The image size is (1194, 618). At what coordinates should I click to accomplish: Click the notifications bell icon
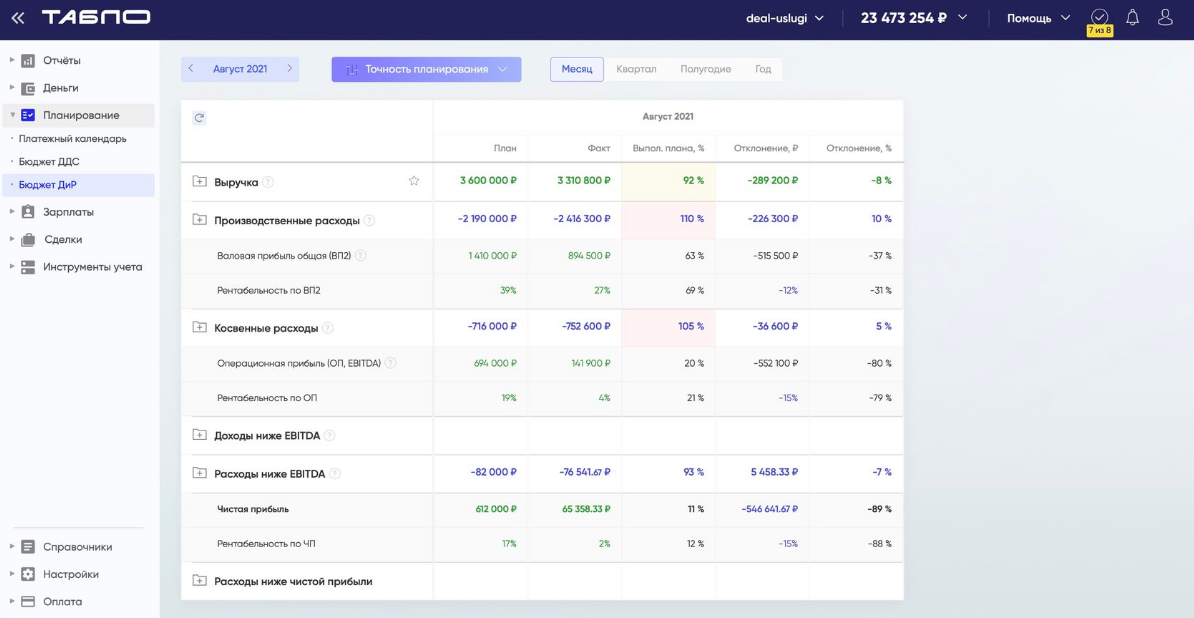1133,17
